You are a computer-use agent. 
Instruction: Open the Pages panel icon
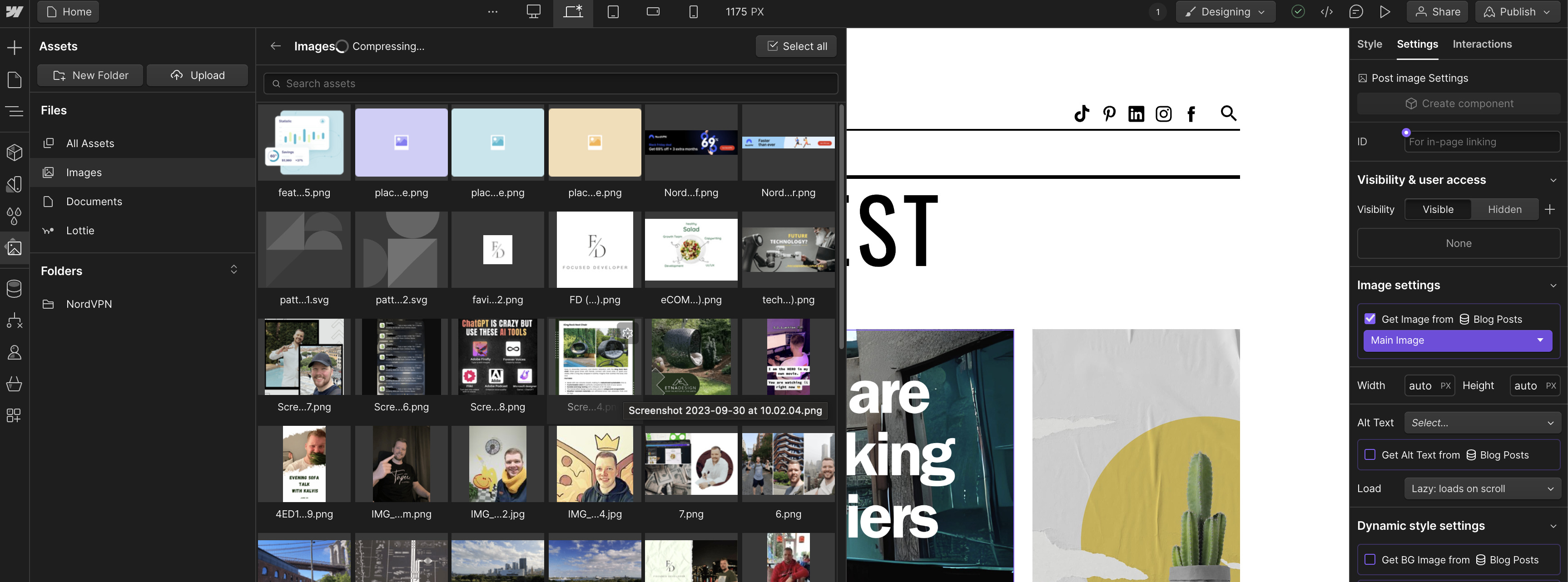[14, 79]
